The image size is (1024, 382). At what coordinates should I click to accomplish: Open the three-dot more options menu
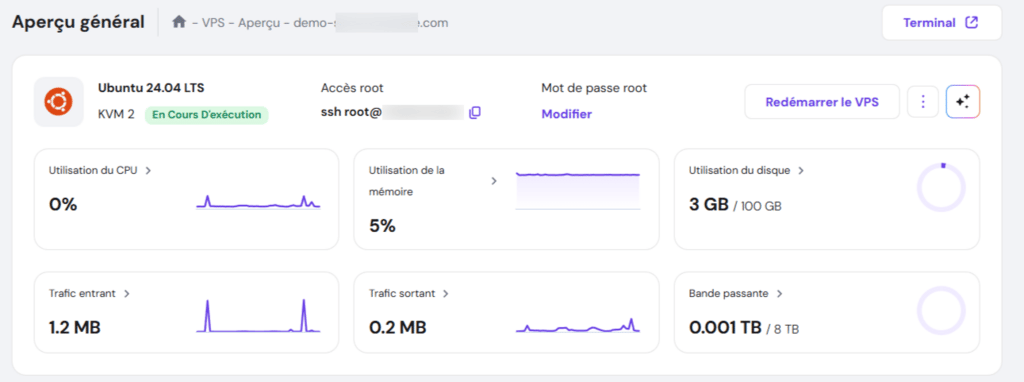pos(923,102)
